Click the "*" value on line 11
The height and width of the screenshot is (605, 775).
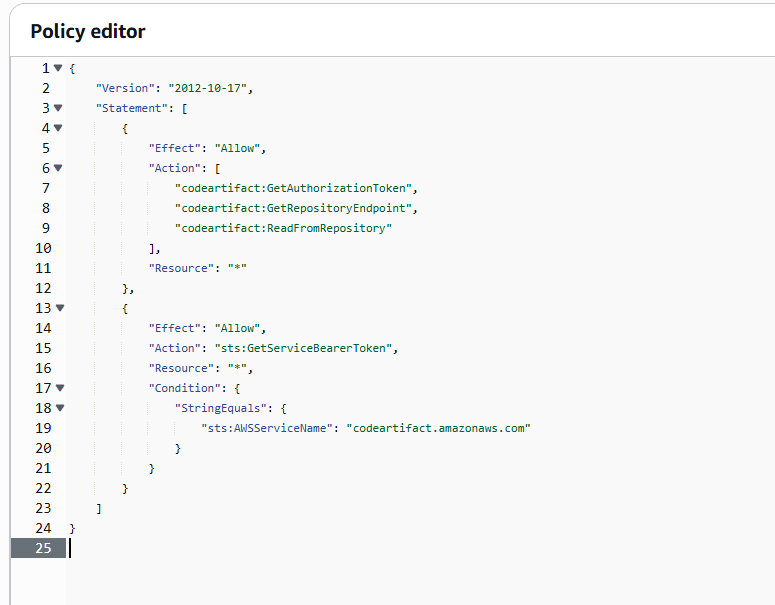coord(237,268)
